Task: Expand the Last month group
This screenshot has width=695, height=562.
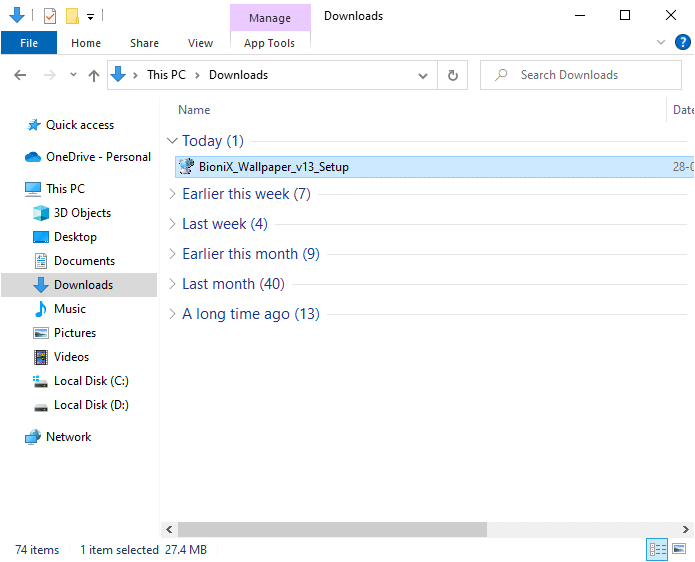Action: click(172, 284)
